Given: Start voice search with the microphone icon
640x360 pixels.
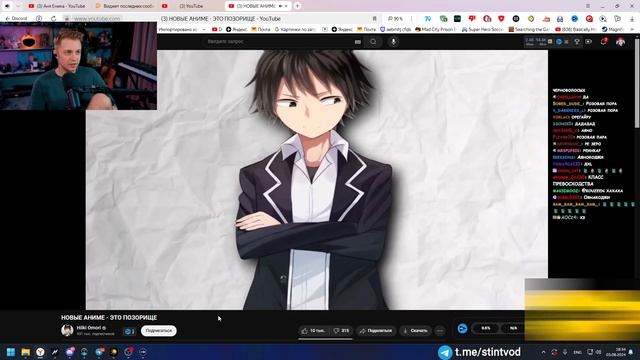Looking at the screenshot, I should (393, 42).
